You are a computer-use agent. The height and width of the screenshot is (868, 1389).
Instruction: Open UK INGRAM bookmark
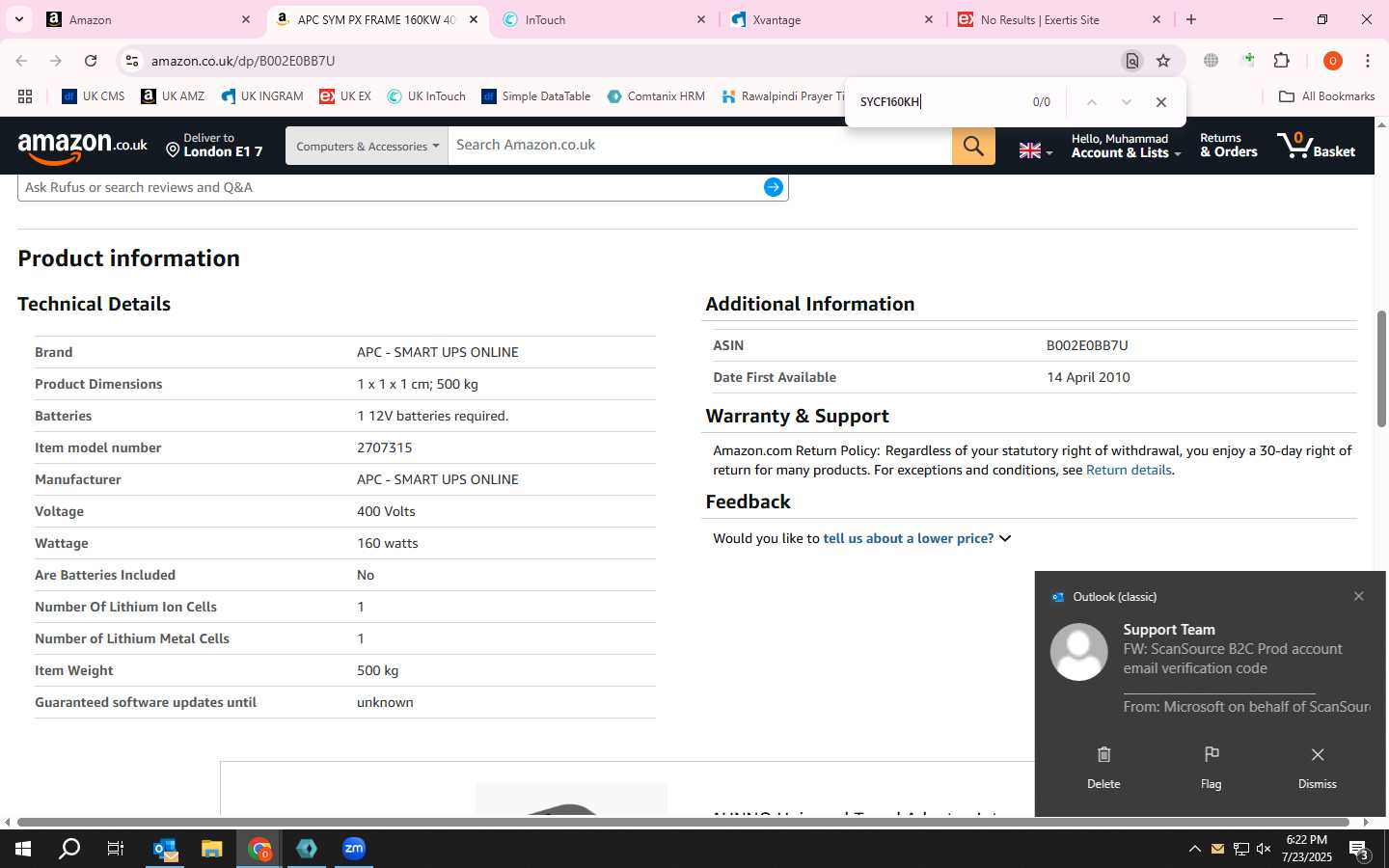[262, 96]
